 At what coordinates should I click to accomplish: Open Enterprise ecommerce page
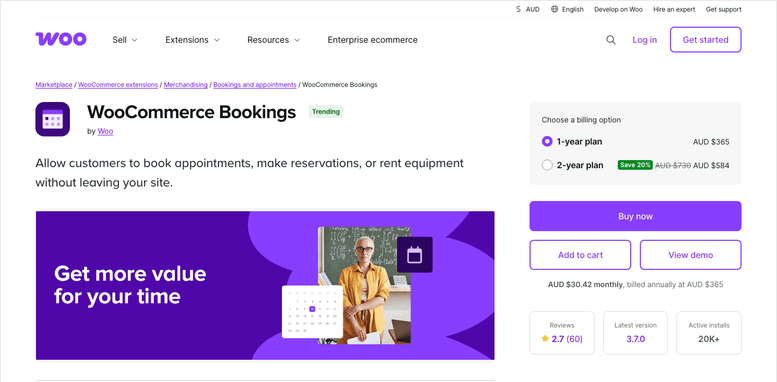pyautogui.click(x=372, y=40)
